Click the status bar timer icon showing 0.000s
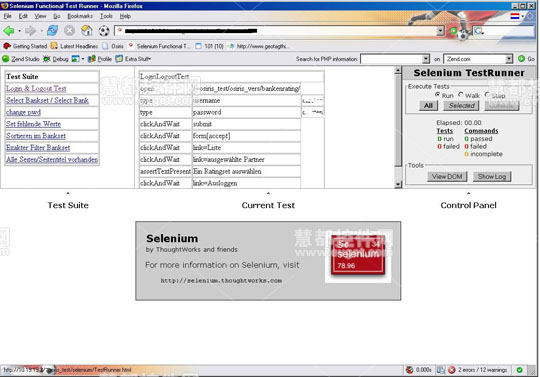Screen dimensions: 540x377 409,370
